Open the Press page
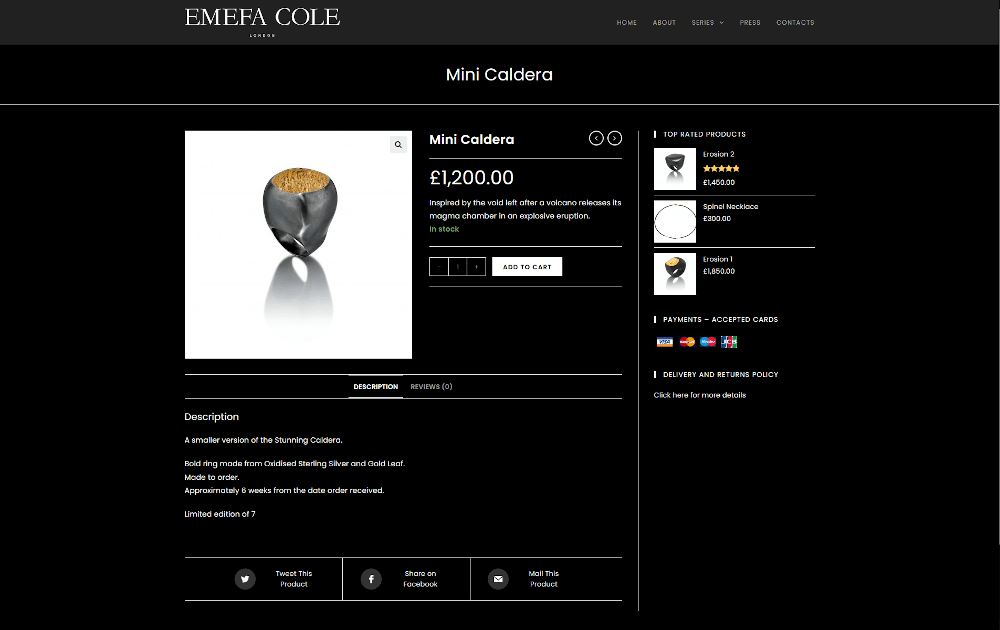Screen dimensions: 1000x630 [x=750, y=23]
